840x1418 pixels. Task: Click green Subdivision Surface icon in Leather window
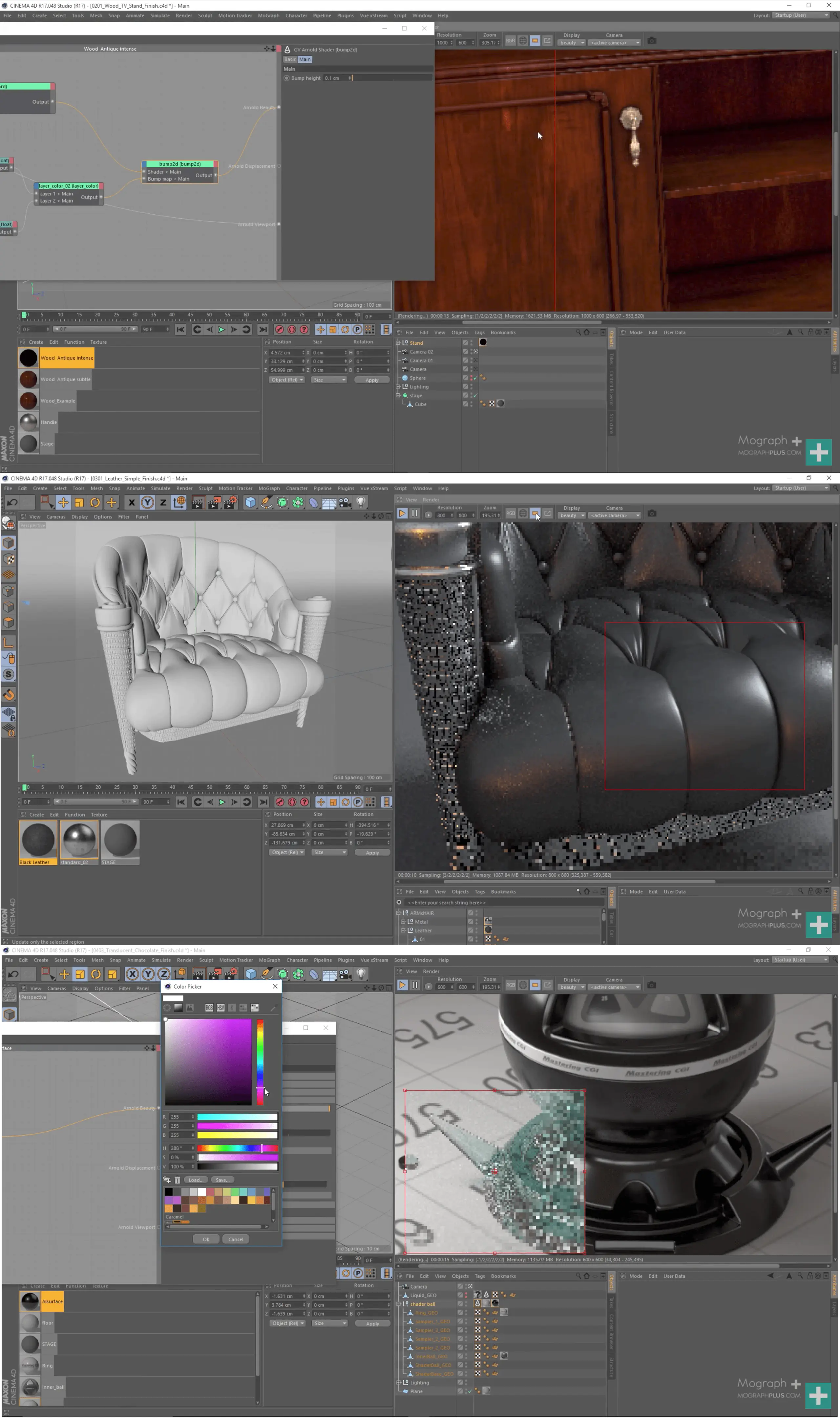tap(282, 502)
